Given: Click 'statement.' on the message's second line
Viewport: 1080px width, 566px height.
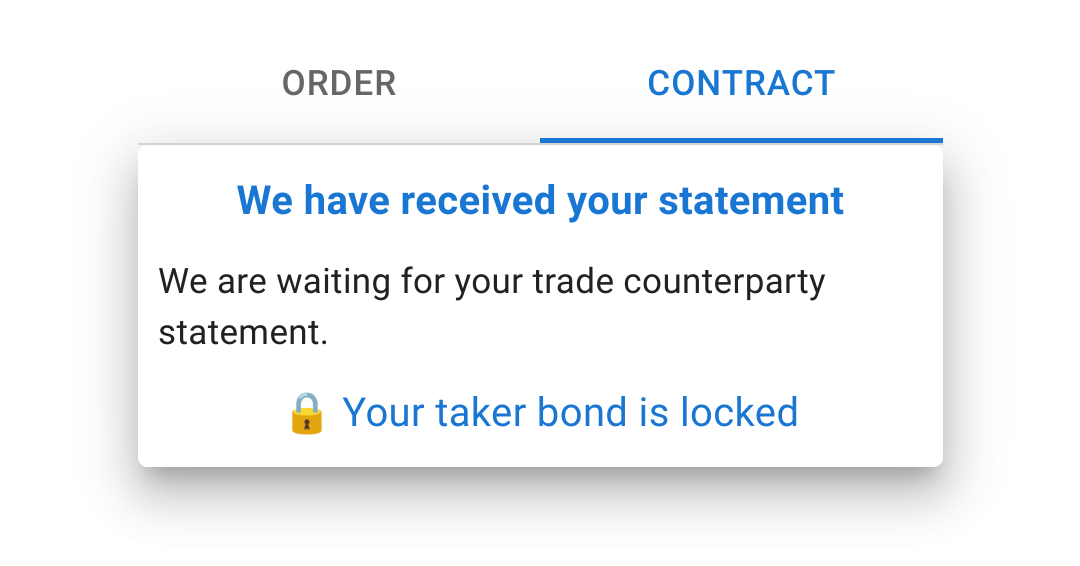Looking at the screenshot, I should 243,333.
